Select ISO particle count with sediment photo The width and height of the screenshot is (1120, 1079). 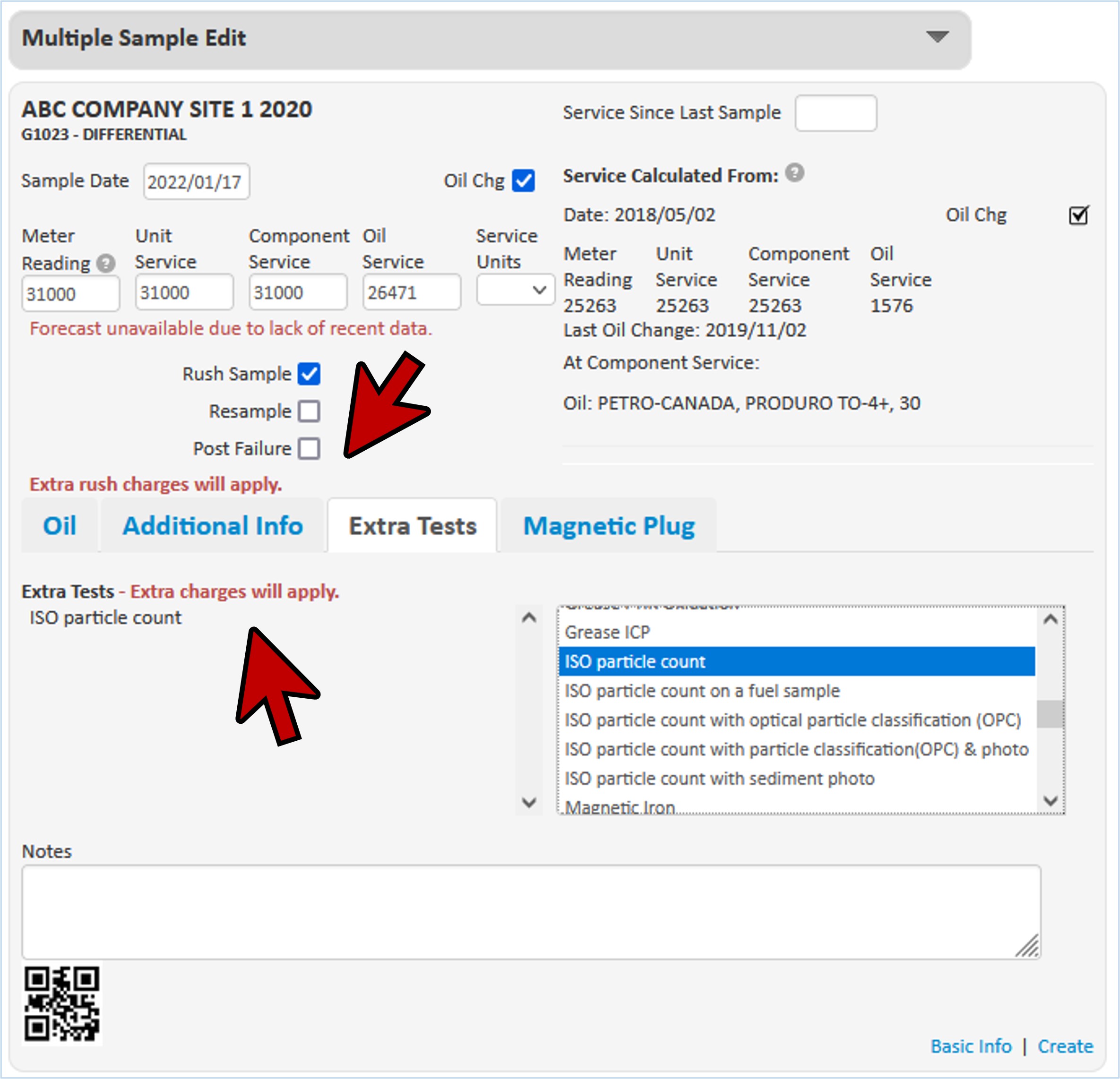(719, 779)
